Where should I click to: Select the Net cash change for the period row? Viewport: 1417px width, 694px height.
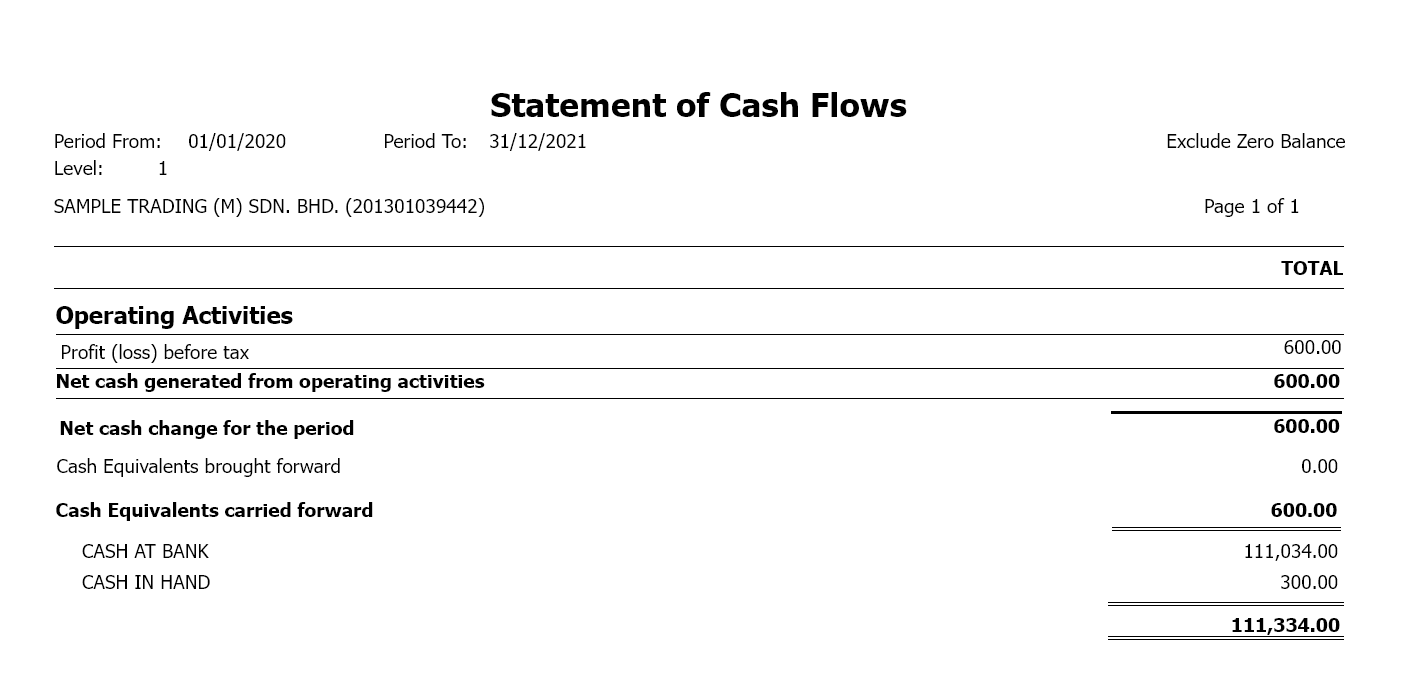coord(207,428)
